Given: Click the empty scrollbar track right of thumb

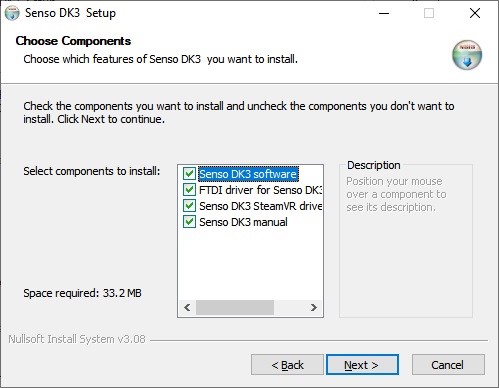Looking at the screenshot, I should tap(290, 307).
